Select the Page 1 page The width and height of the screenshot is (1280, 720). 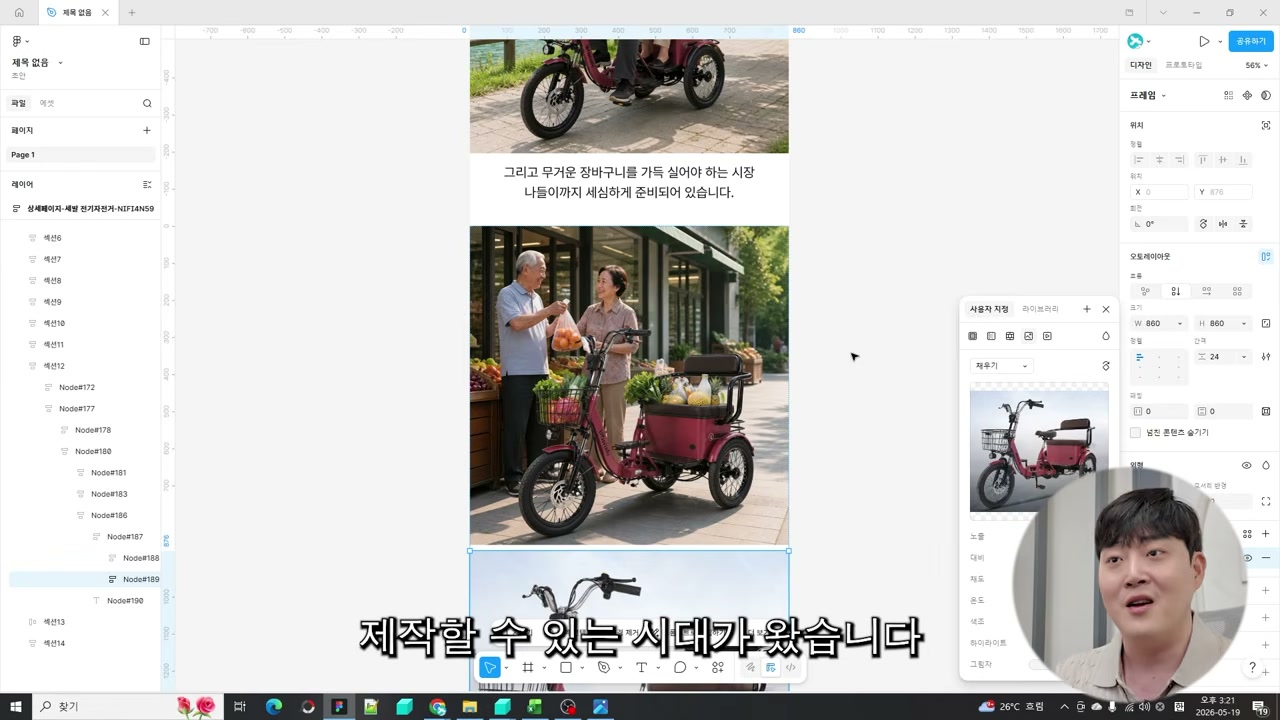pyautogui.click(x=81, y=155)
